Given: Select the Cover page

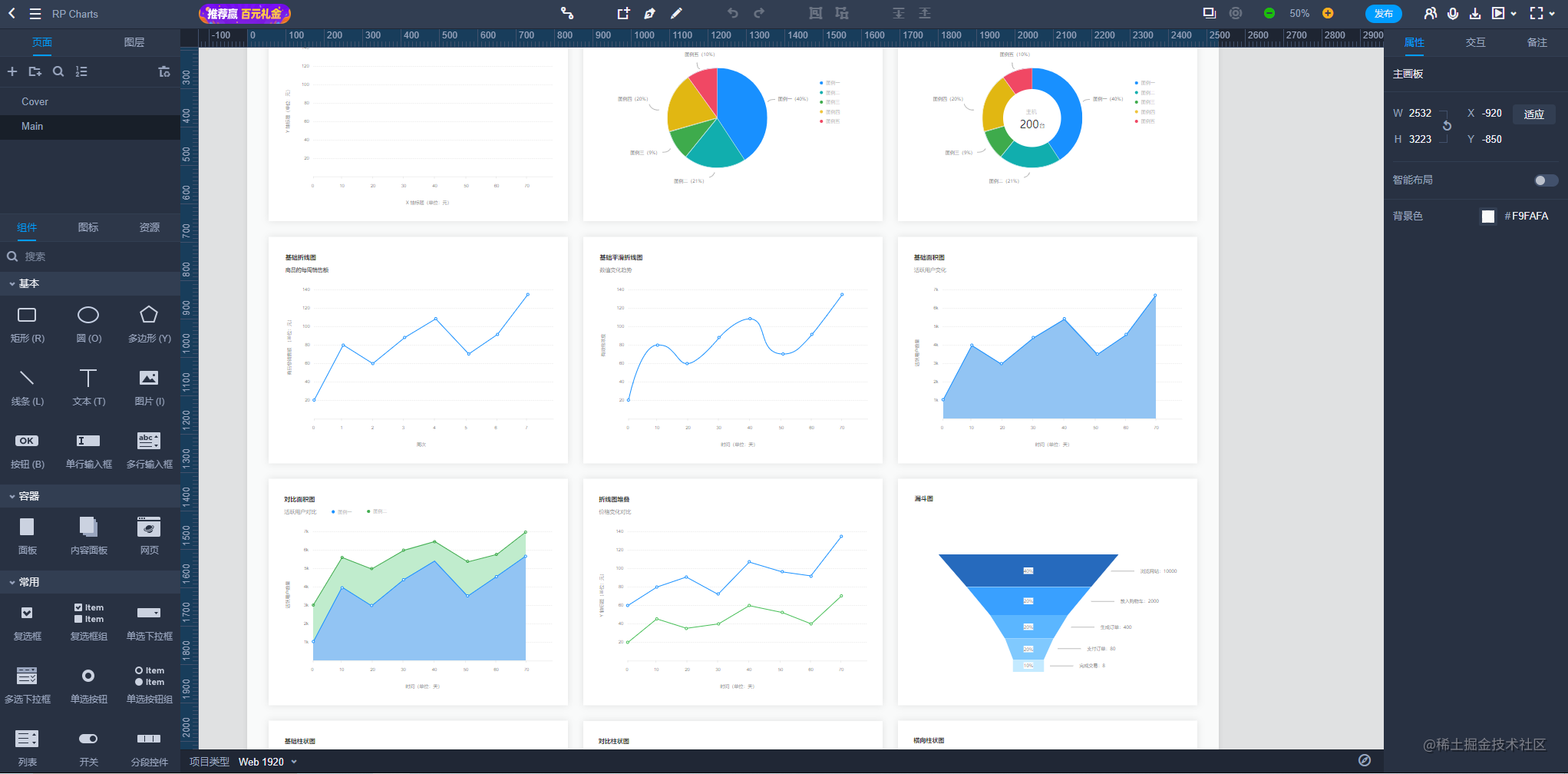Looking at the screenshot, I should [x=90, y=101].
